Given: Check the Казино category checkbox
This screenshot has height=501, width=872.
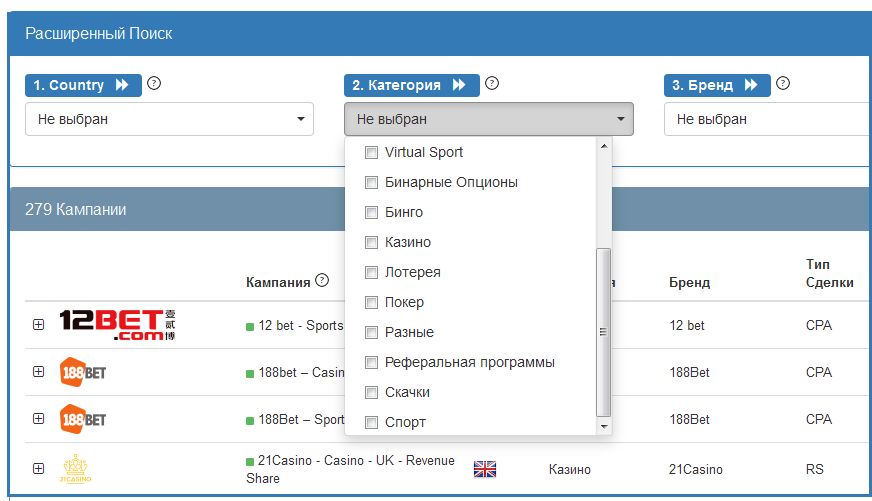Looking at the screenshot, I should tap(371, 242).
